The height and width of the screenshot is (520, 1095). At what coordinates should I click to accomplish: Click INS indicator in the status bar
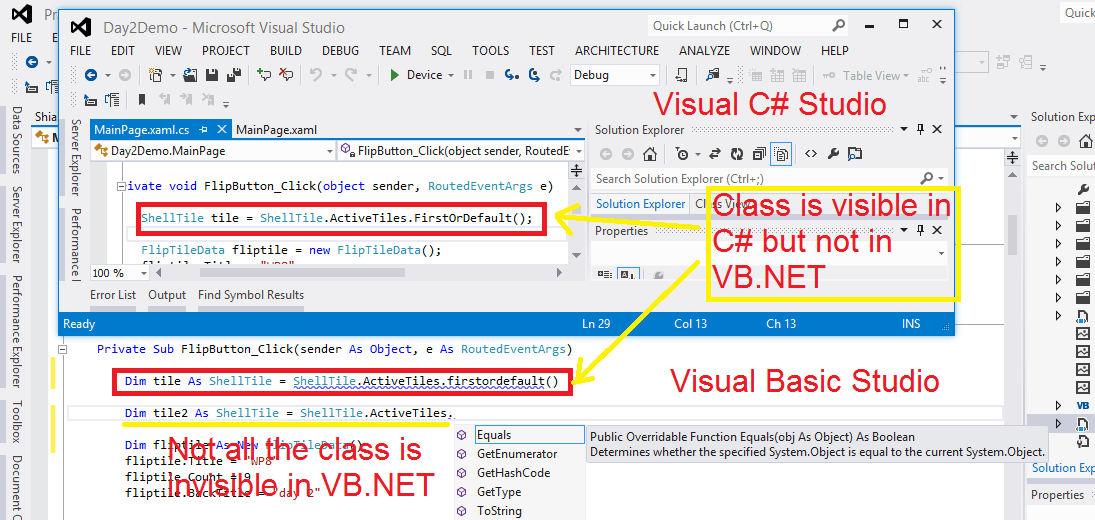click(x=911, y=324)
